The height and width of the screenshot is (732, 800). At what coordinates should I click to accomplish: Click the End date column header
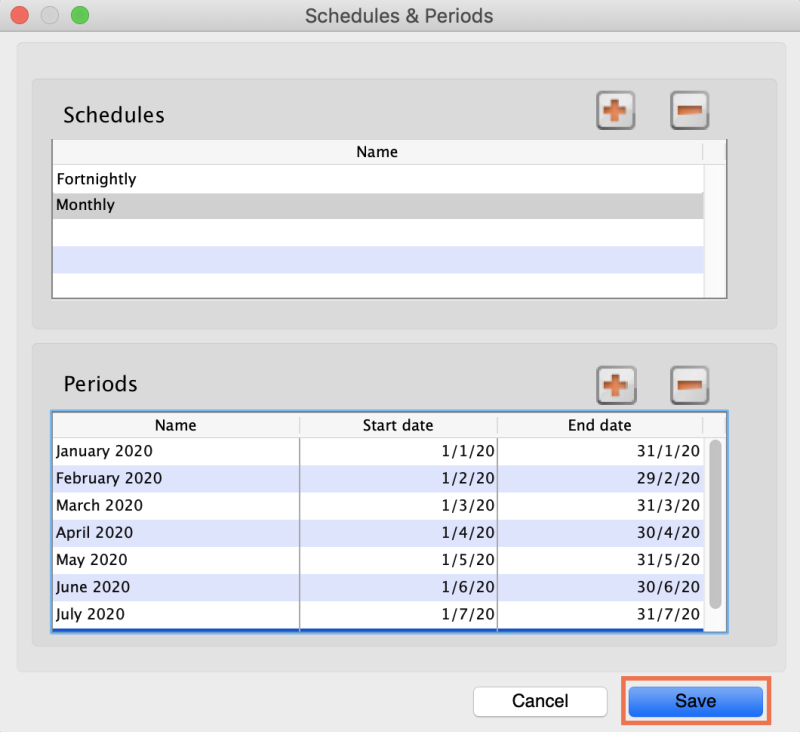599,424
